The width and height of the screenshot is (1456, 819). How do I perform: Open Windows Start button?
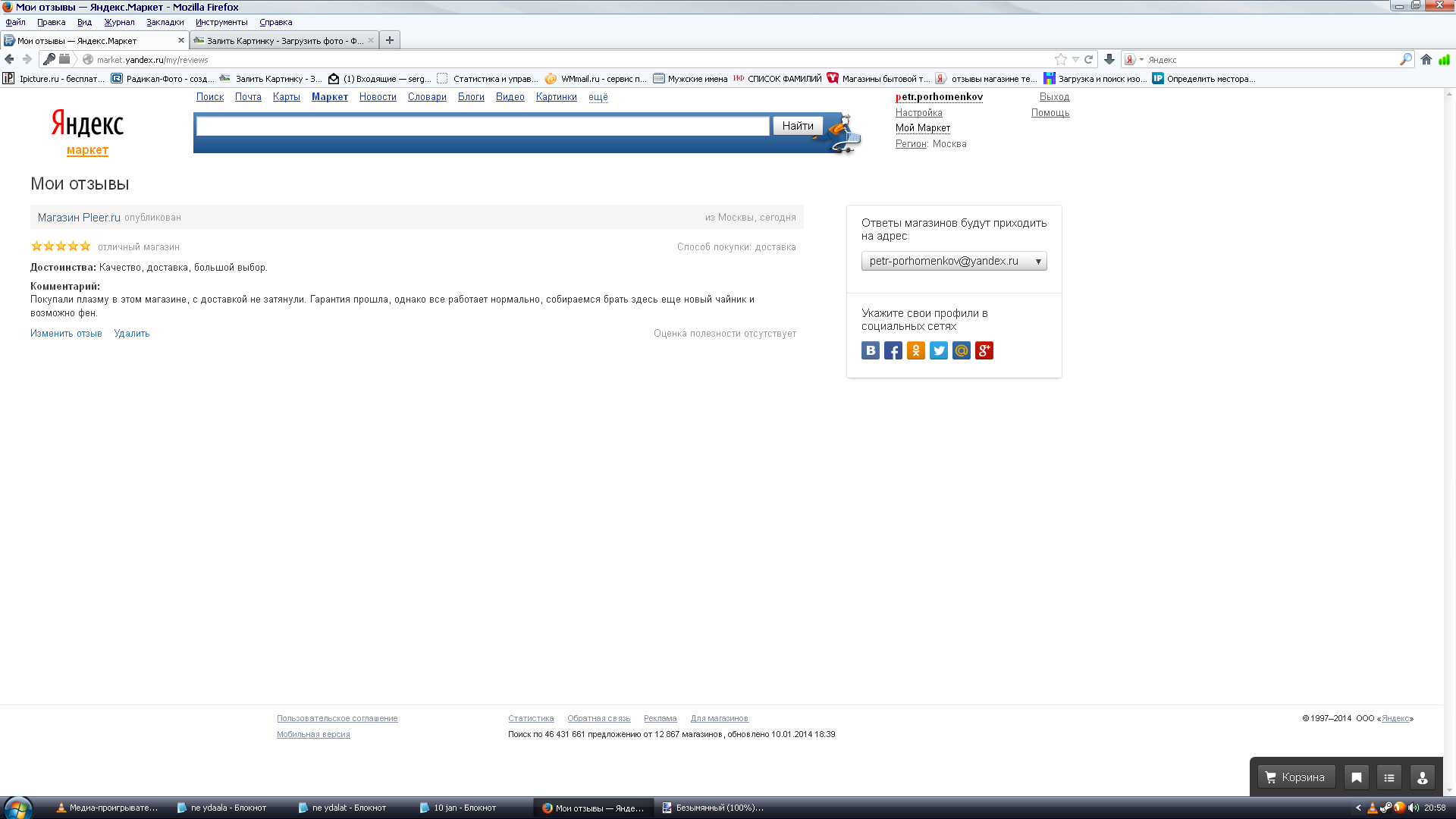[x=17, y=808]
